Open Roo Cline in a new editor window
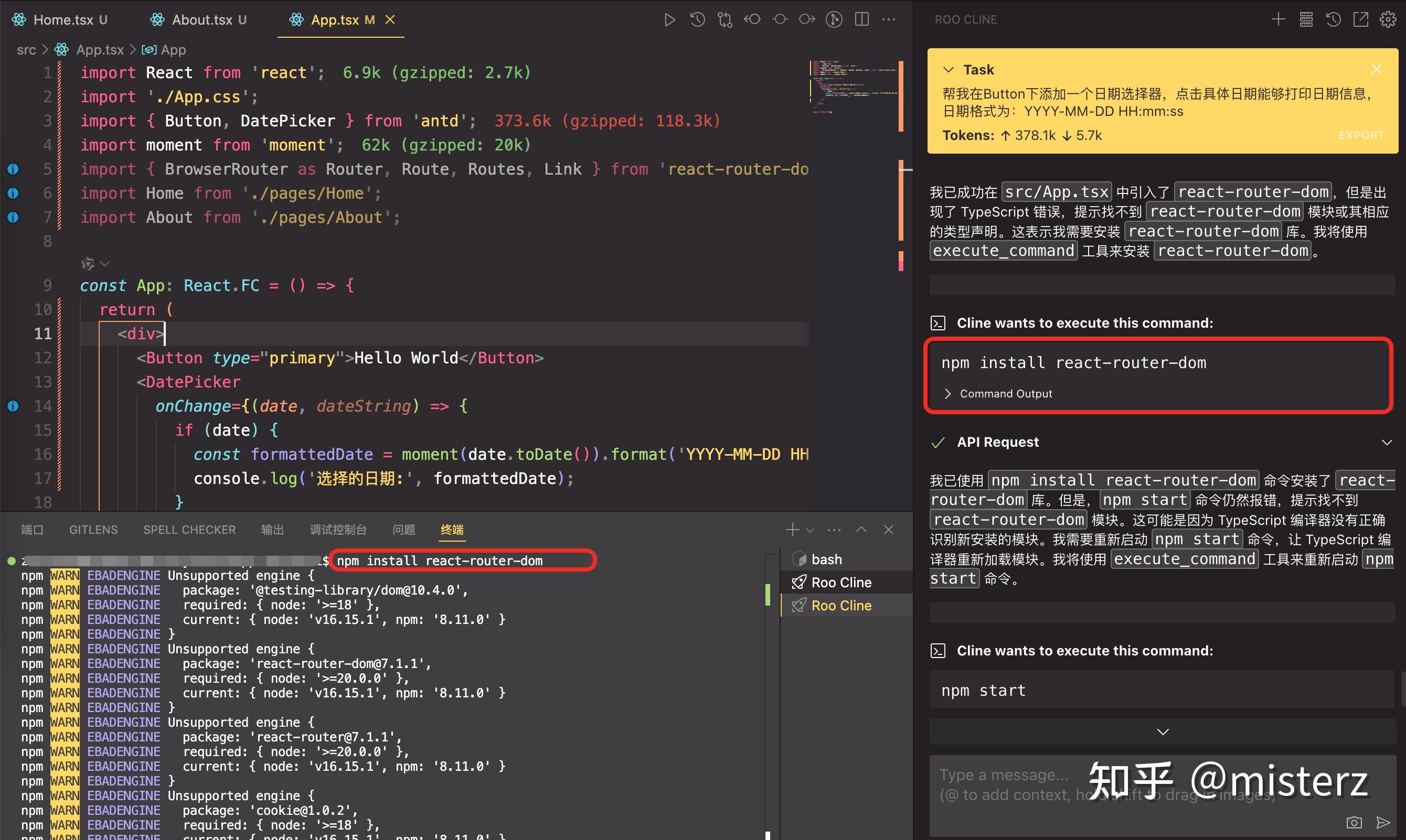 coord(1361,19)
